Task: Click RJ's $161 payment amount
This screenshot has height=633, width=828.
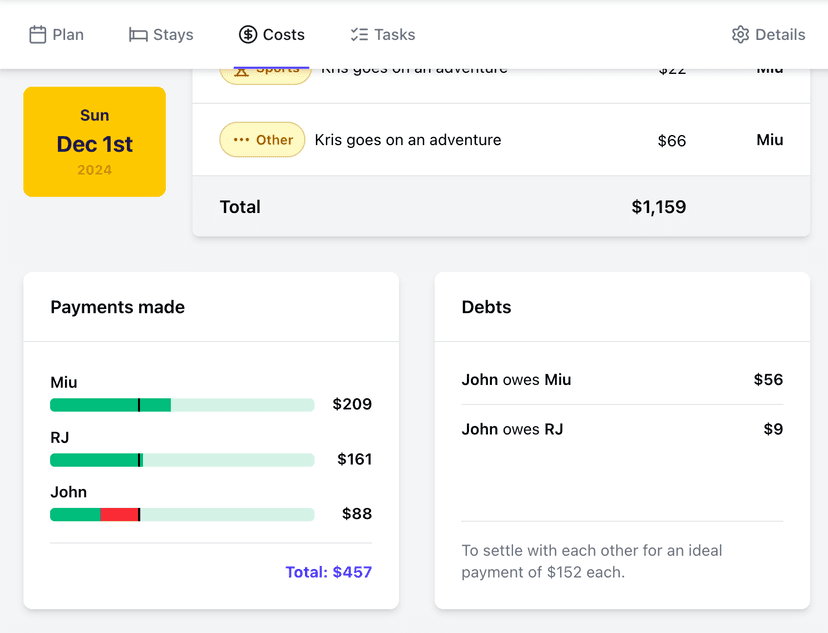Action: click(x=356, y=459)
